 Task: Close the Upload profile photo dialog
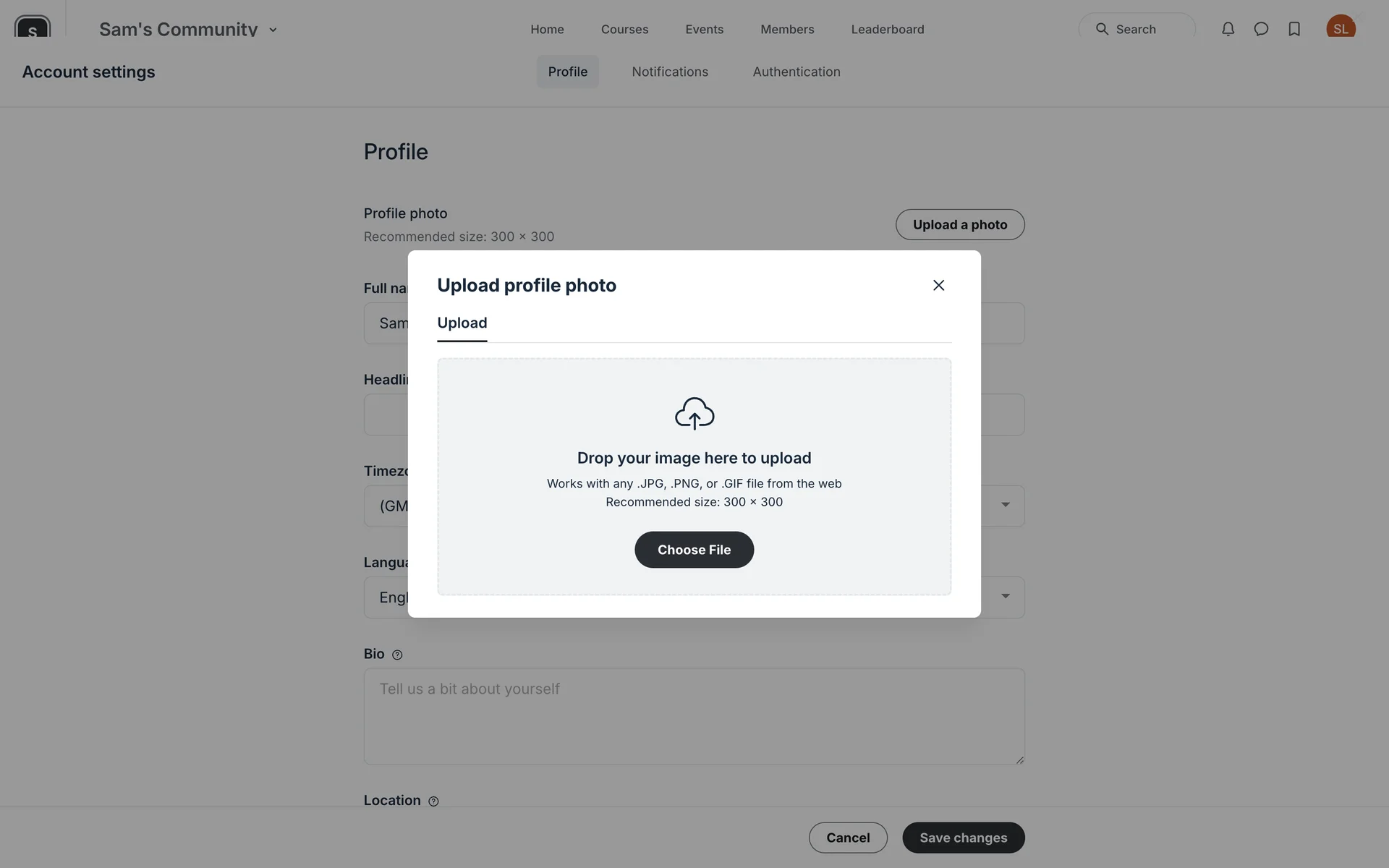(x=938, y=285)
